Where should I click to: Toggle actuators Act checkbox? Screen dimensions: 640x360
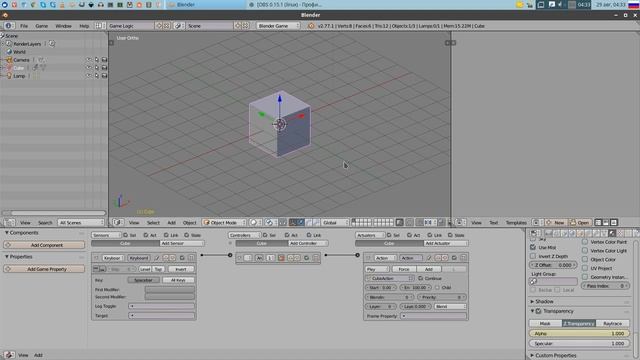pos(409,235)
